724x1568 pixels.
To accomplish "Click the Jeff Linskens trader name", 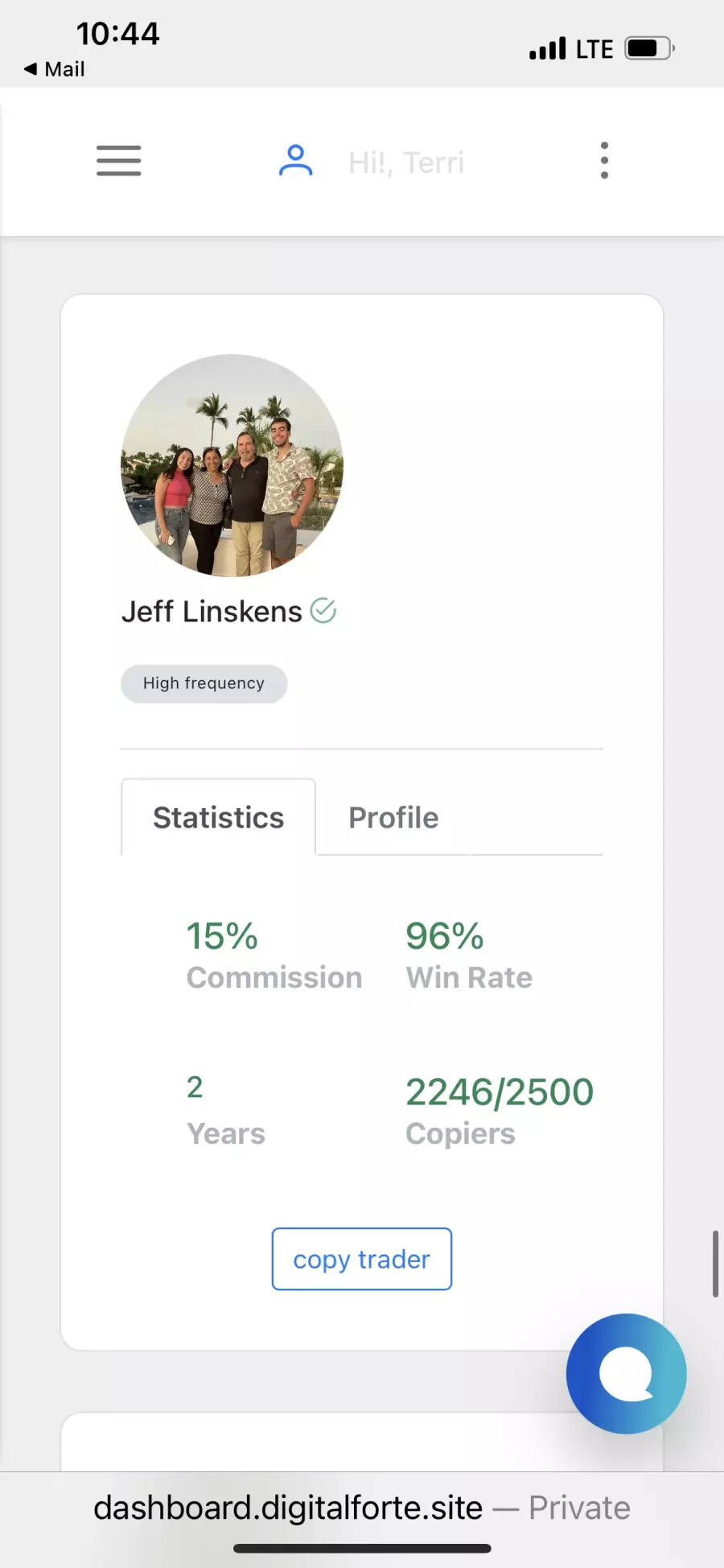I will pyautogui.click(x=212, y=612).
